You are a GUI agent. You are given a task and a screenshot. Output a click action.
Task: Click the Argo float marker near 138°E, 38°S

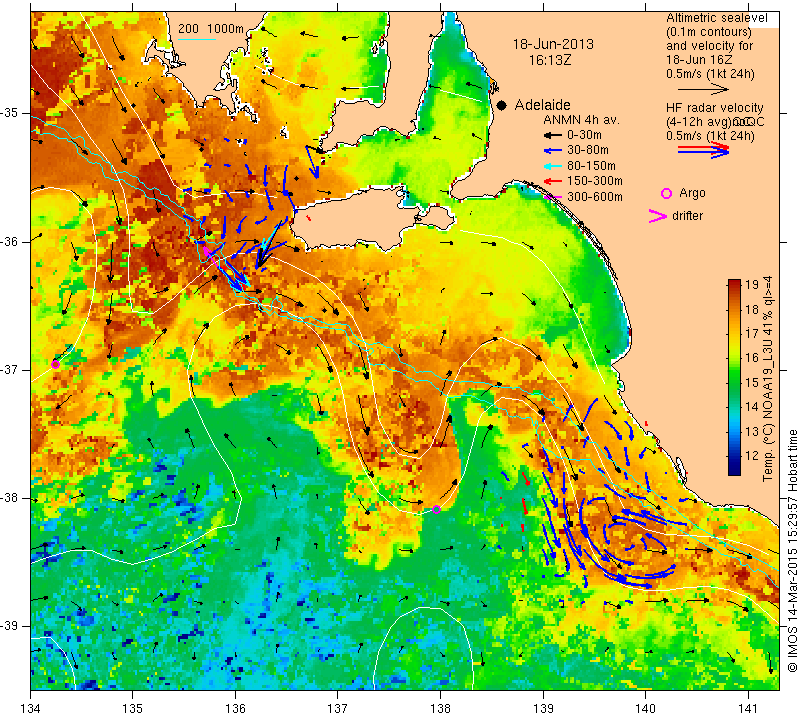436,509
